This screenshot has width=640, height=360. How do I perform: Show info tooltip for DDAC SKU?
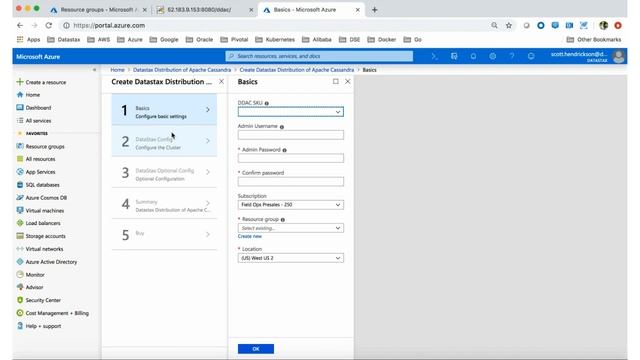pos(267,103)
